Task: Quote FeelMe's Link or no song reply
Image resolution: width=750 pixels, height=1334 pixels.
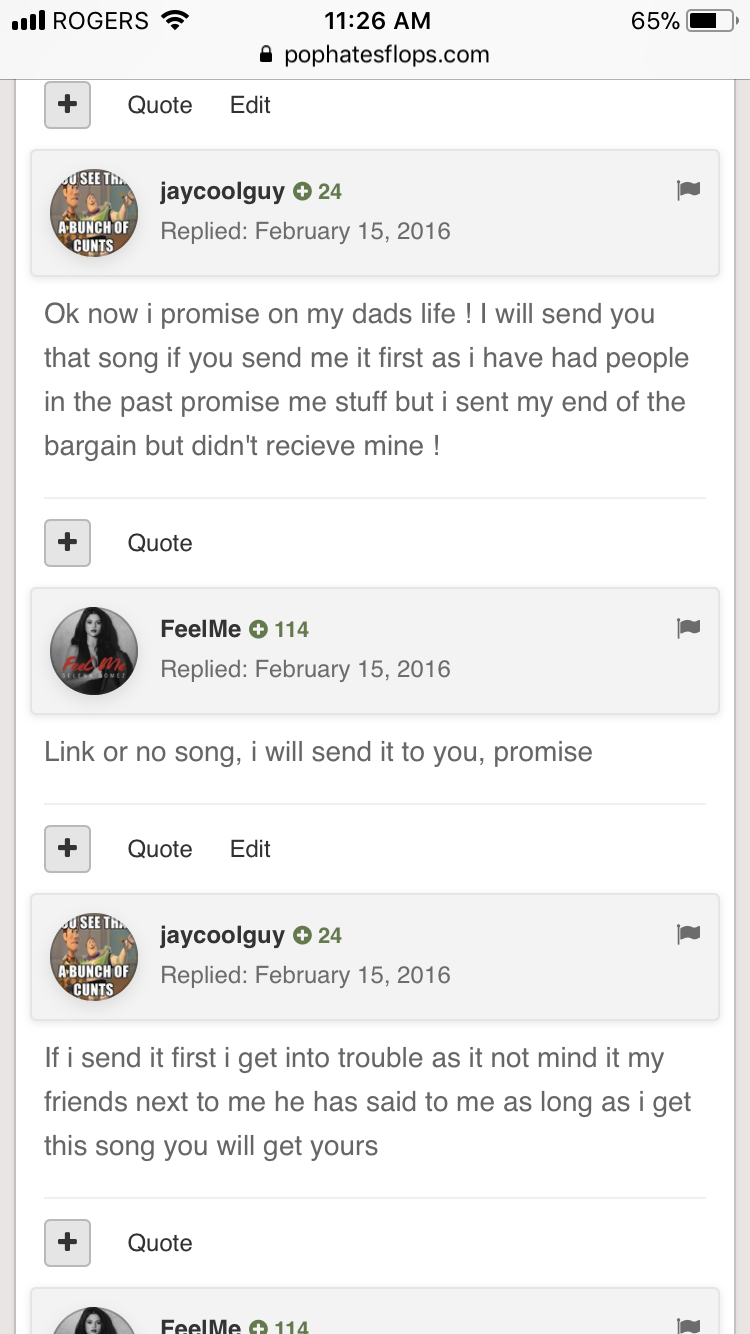Action: [x=160, y=848]
